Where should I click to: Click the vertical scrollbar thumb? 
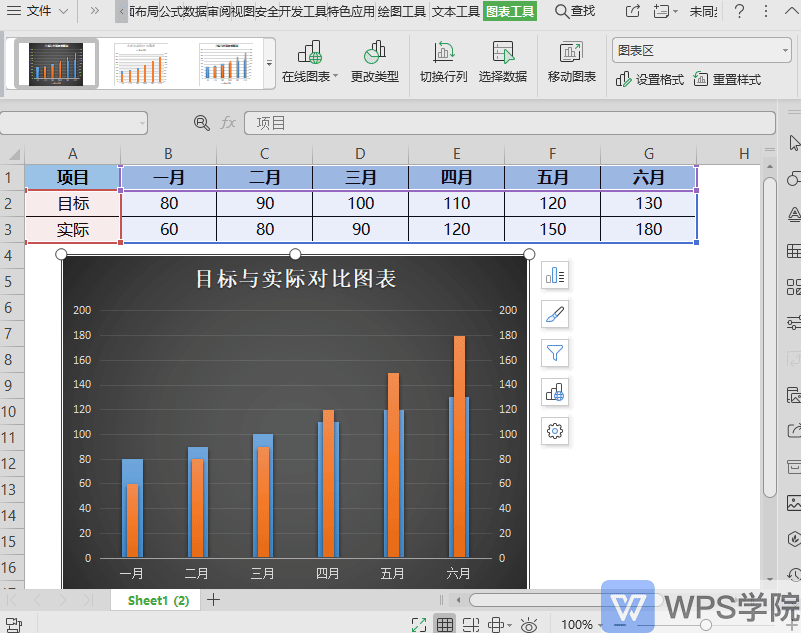pos(769,337)
